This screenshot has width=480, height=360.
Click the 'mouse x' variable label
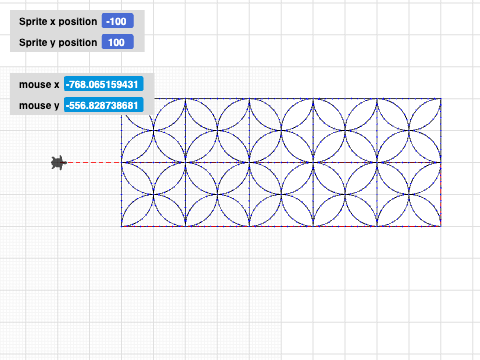click(39, 85)
